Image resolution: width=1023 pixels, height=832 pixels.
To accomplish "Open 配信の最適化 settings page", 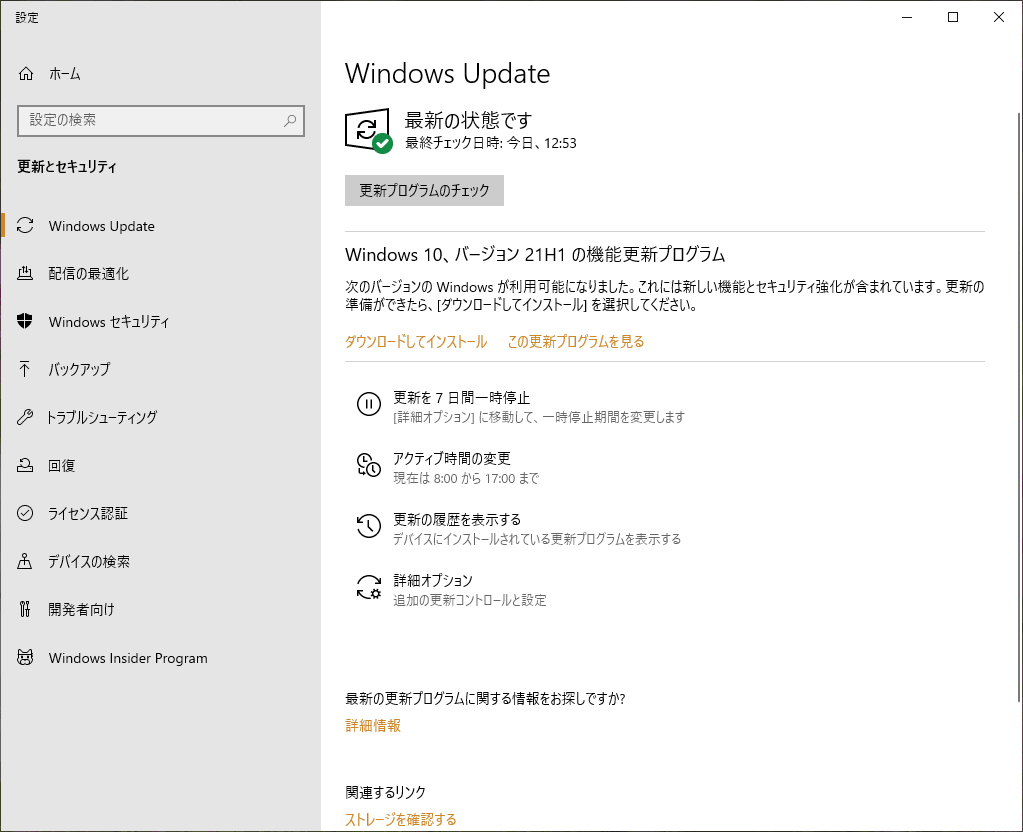I will pyautogui.click(x=160, y=273).
